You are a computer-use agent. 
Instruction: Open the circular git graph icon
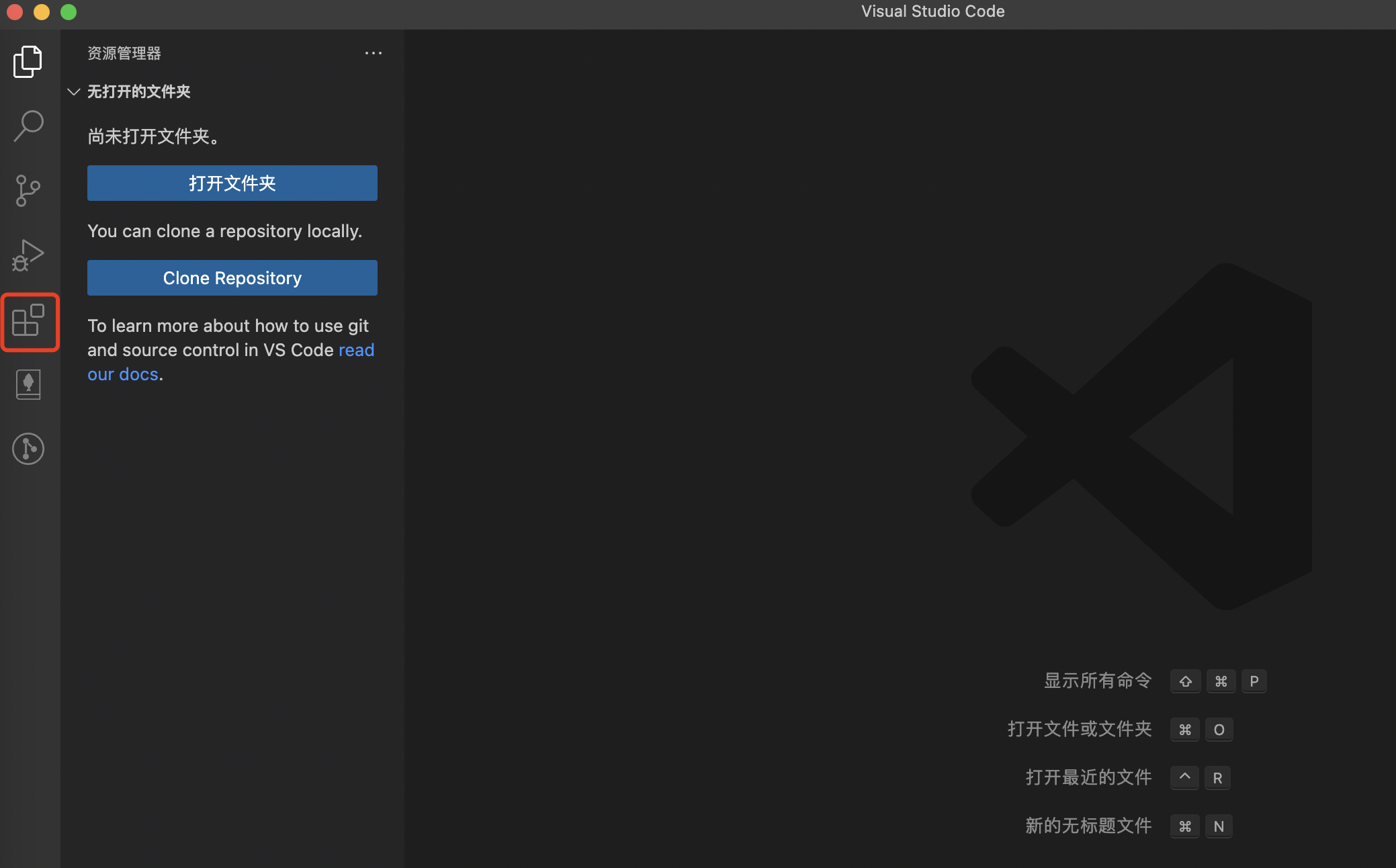click(28, 449)
